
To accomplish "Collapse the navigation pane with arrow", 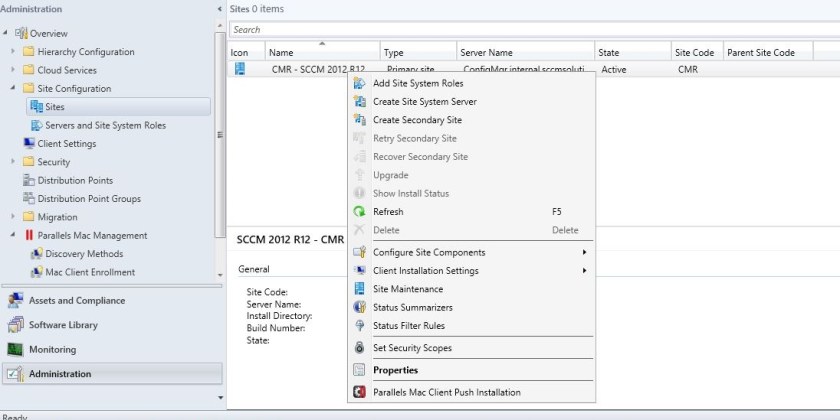I will [220, 9].
